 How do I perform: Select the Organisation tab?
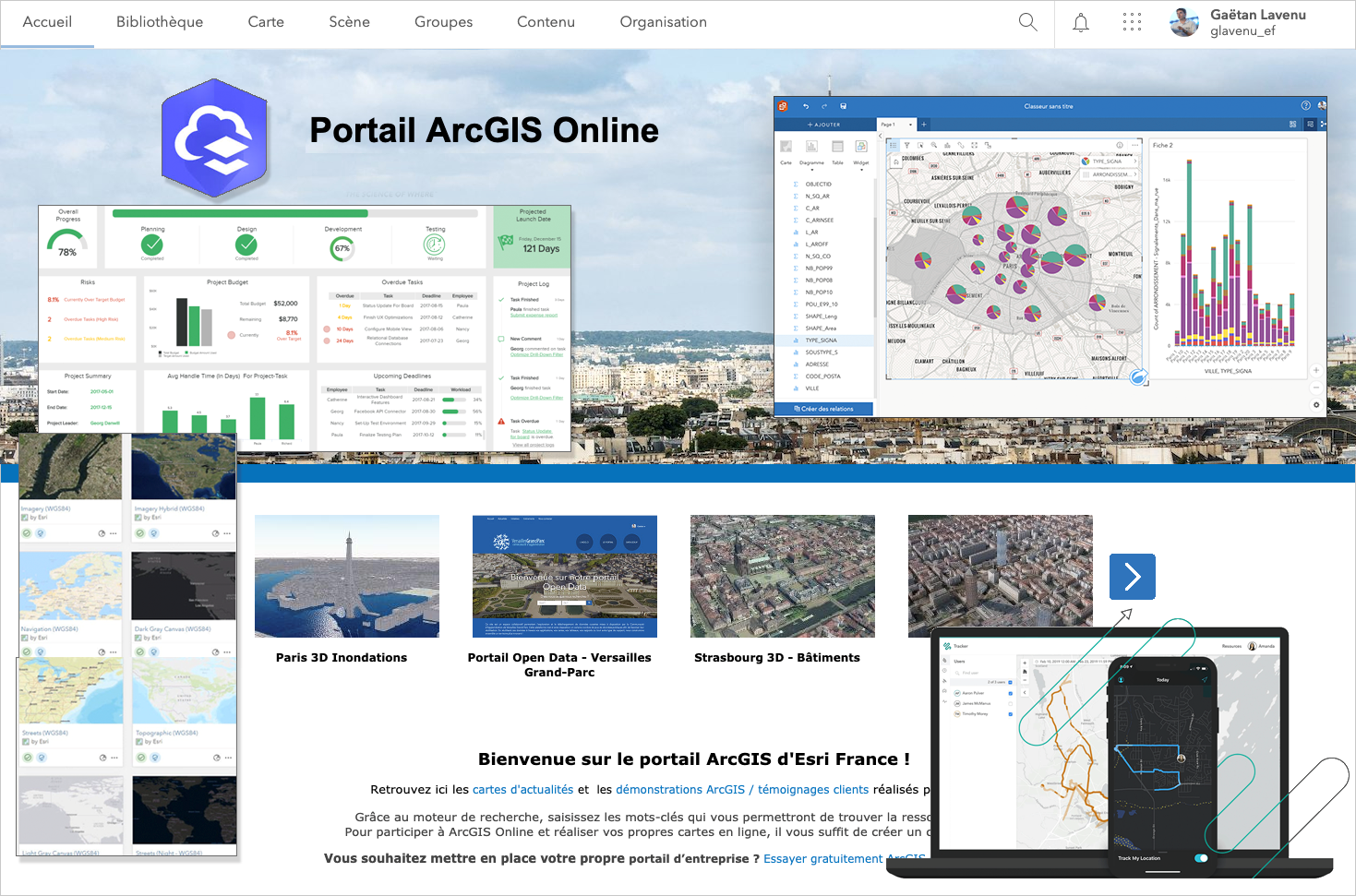[663, 22]
